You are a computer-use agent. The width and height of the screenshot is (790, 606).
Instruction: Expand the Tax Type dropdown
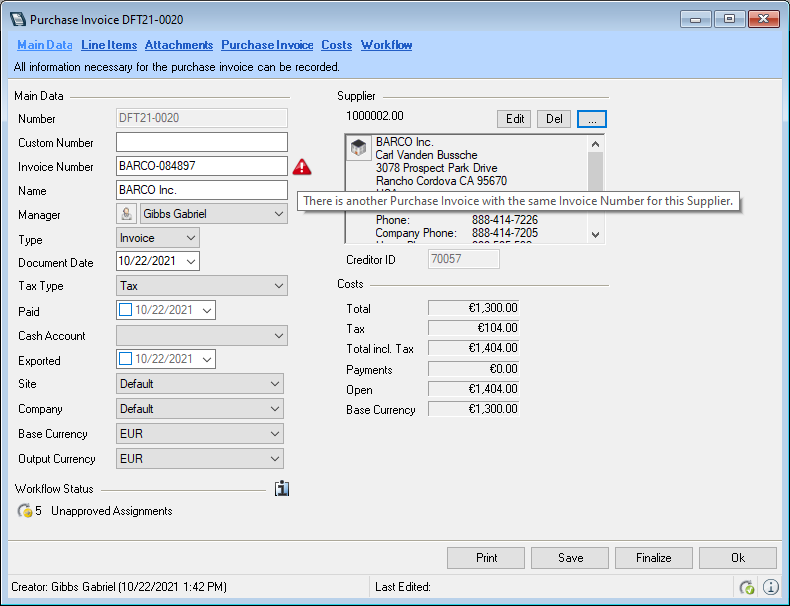pos(278,287)
